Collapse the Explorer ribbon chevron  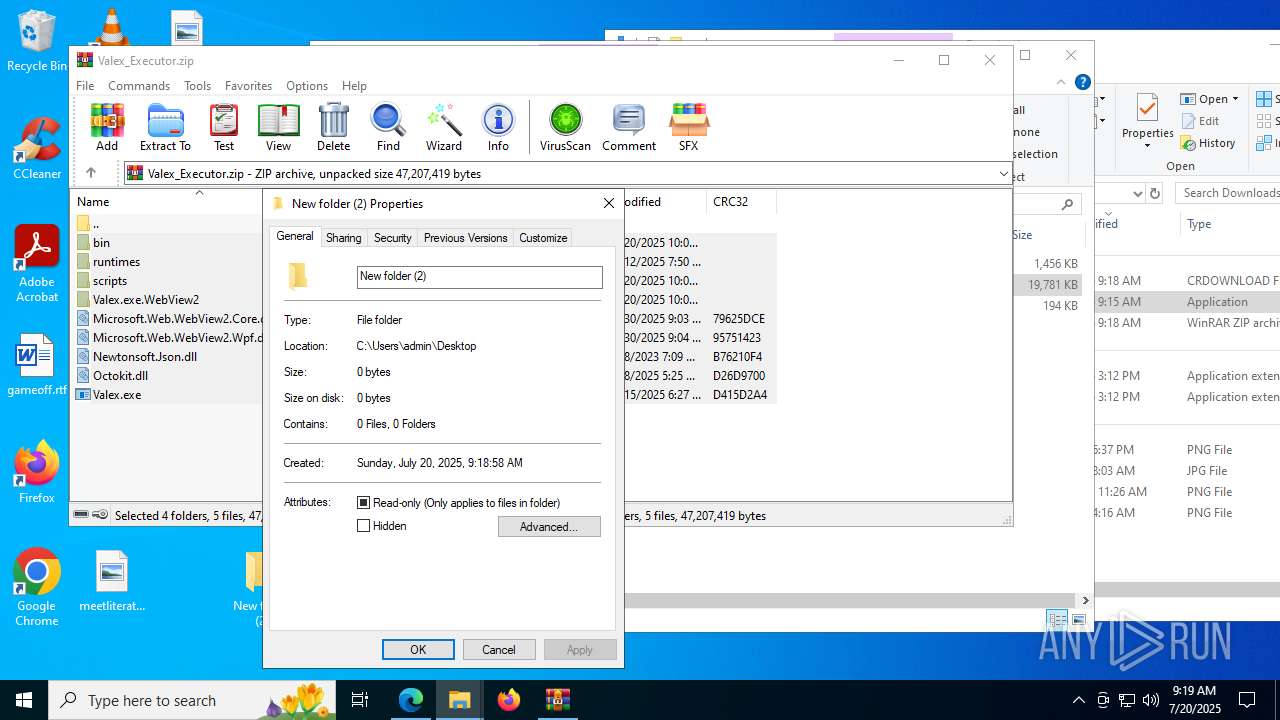point(1061,82)
